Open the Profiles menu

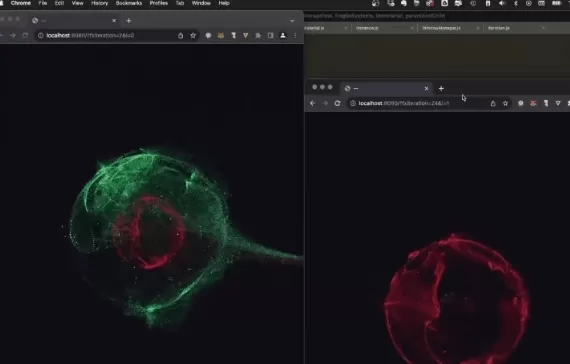coord(159,3)
